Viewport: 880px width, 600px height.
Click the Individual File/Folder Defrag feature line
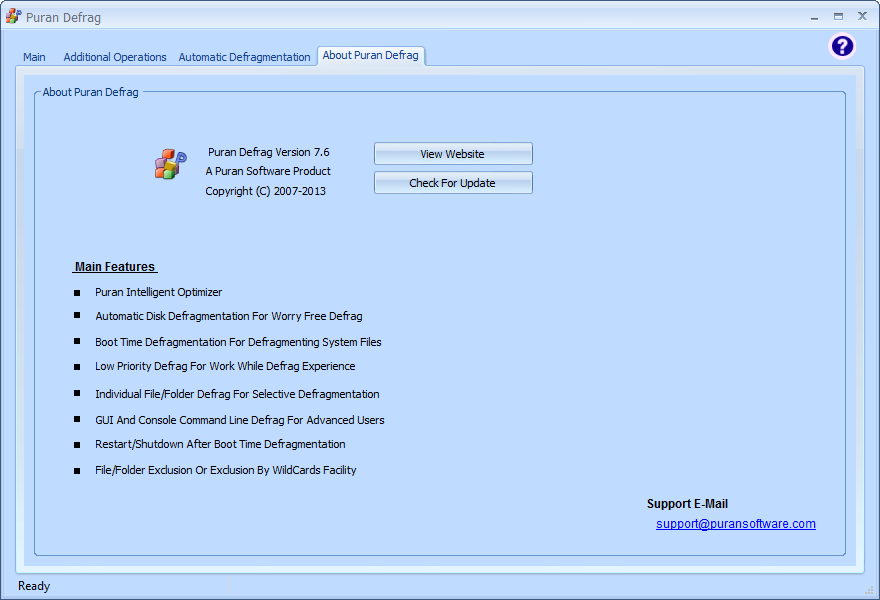coord(237,395)
